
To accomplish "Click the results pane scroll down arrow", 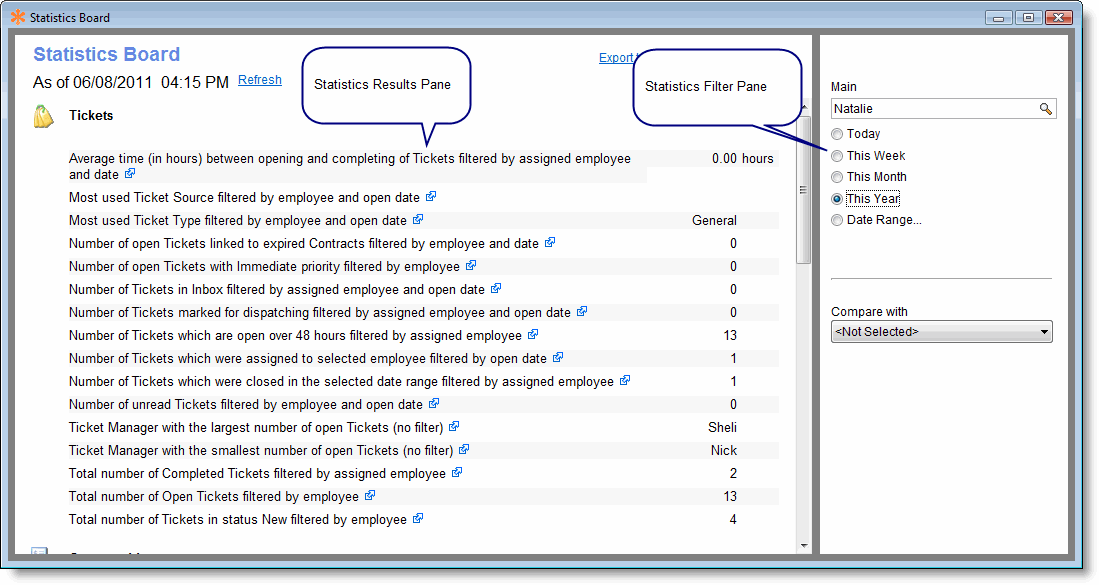I will (804, 545).
